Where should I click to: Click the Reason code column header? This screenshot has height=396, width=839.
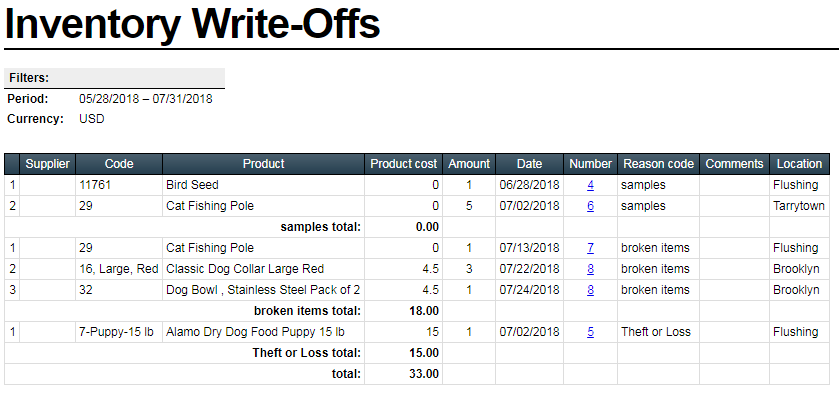click(x=658, y=164)
